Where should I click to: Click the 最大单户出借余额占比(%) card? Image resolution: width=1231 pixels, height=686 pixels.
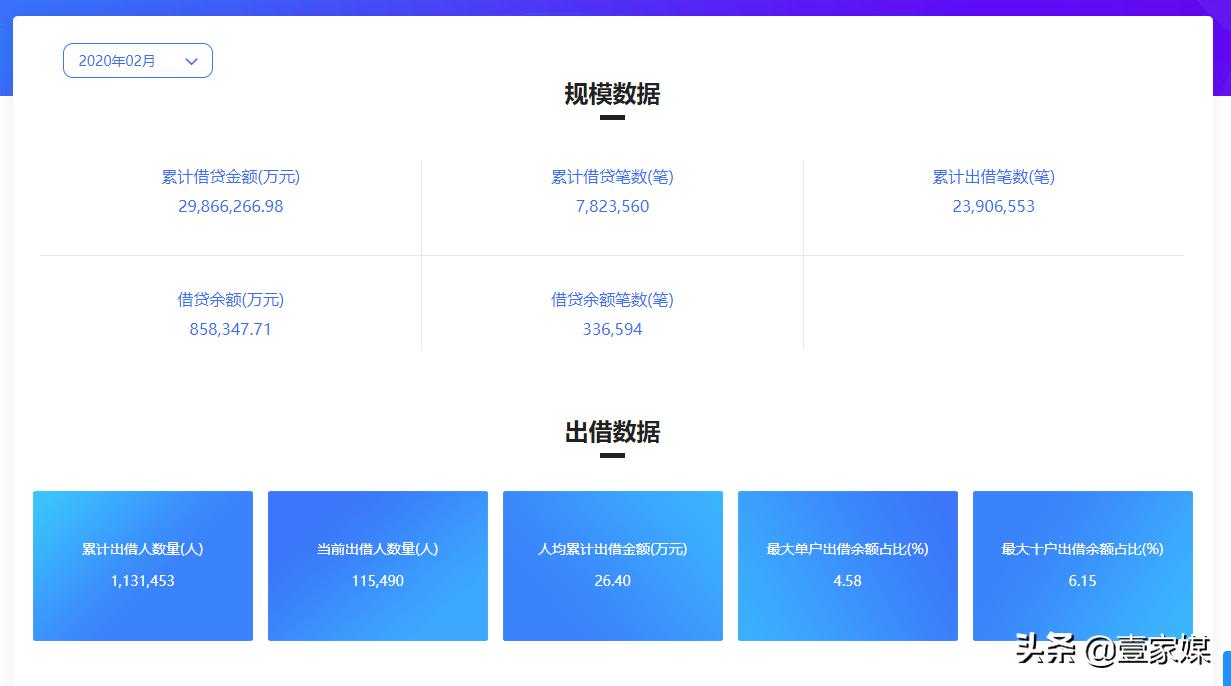click(x=847, y=565)
